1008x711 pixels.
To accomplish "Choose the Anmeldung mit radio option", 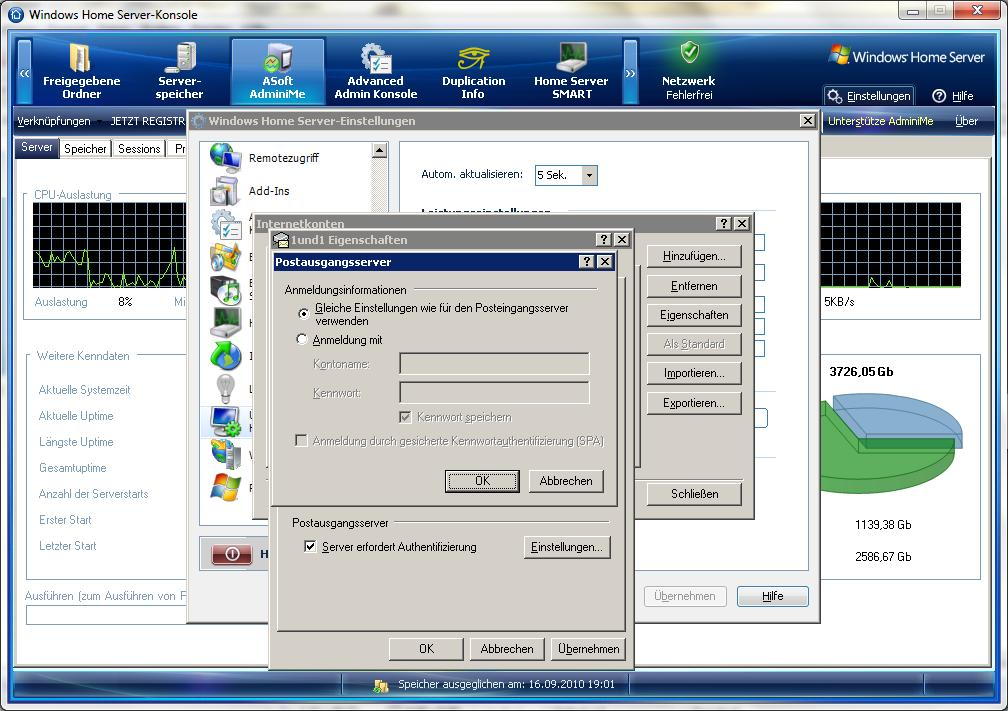I will pyautogui.click(x=303, y=340).
